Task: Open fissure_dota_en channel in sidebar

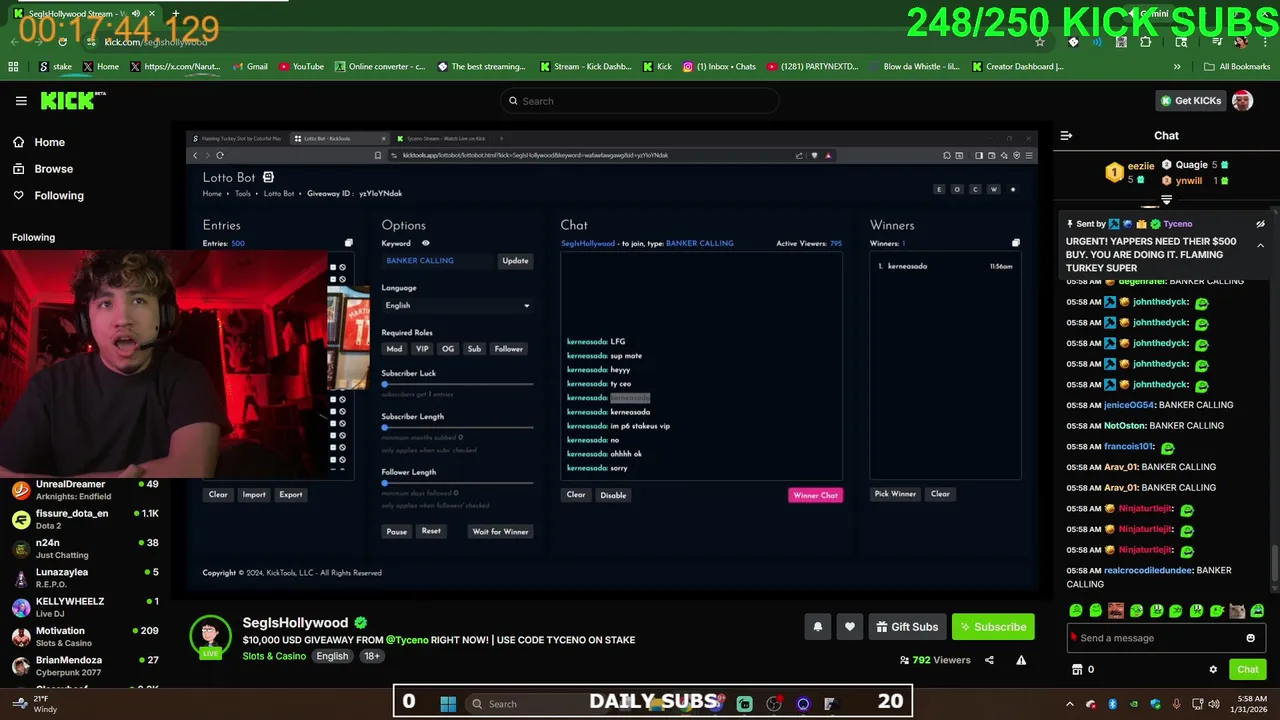Action: pos(85,519)
